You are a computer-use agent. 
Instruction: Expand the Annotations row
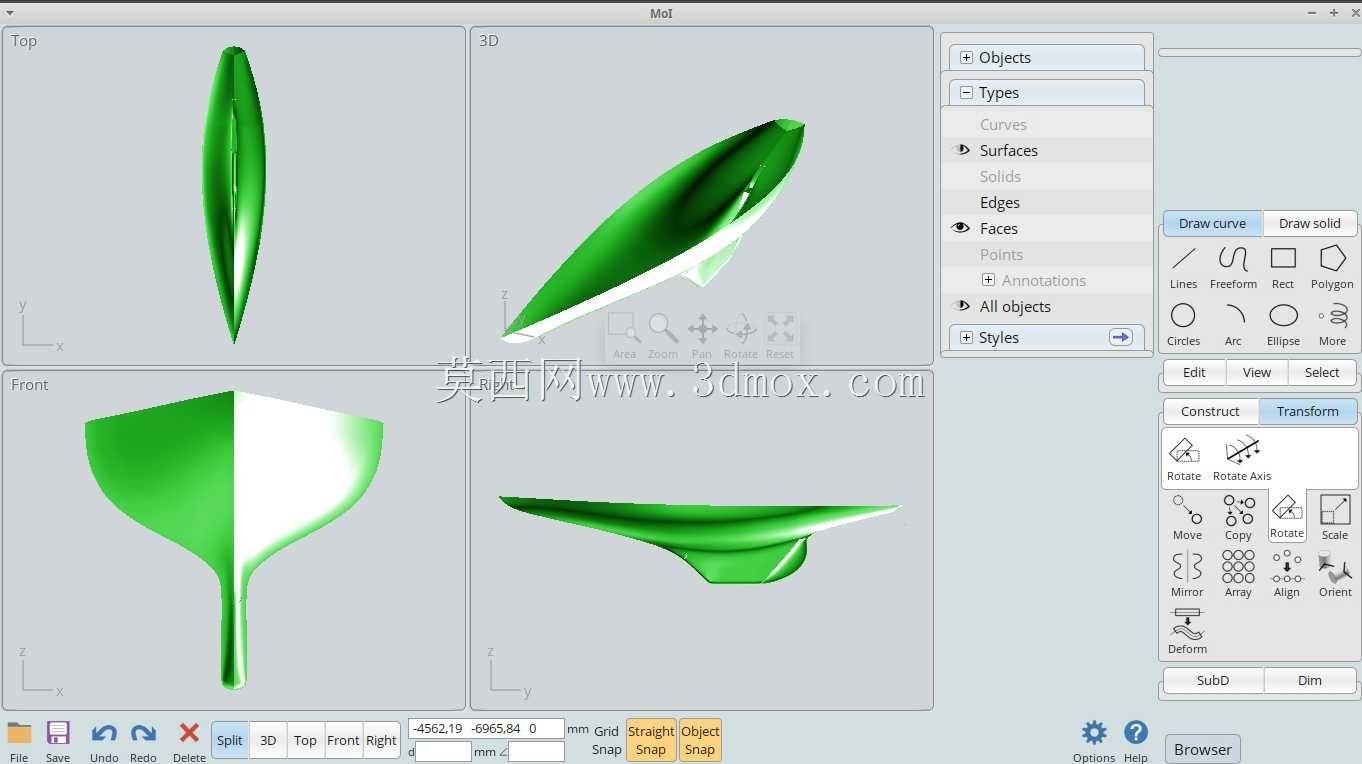[x=988, y=281]
